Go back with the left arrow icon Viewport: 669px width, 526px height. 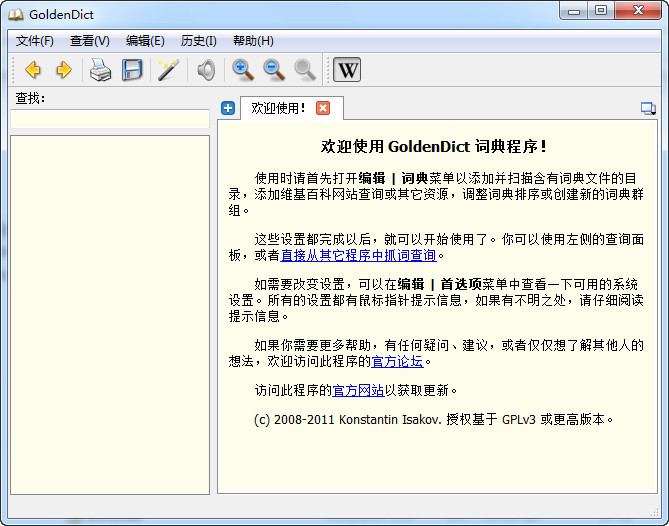coord(33,70)
